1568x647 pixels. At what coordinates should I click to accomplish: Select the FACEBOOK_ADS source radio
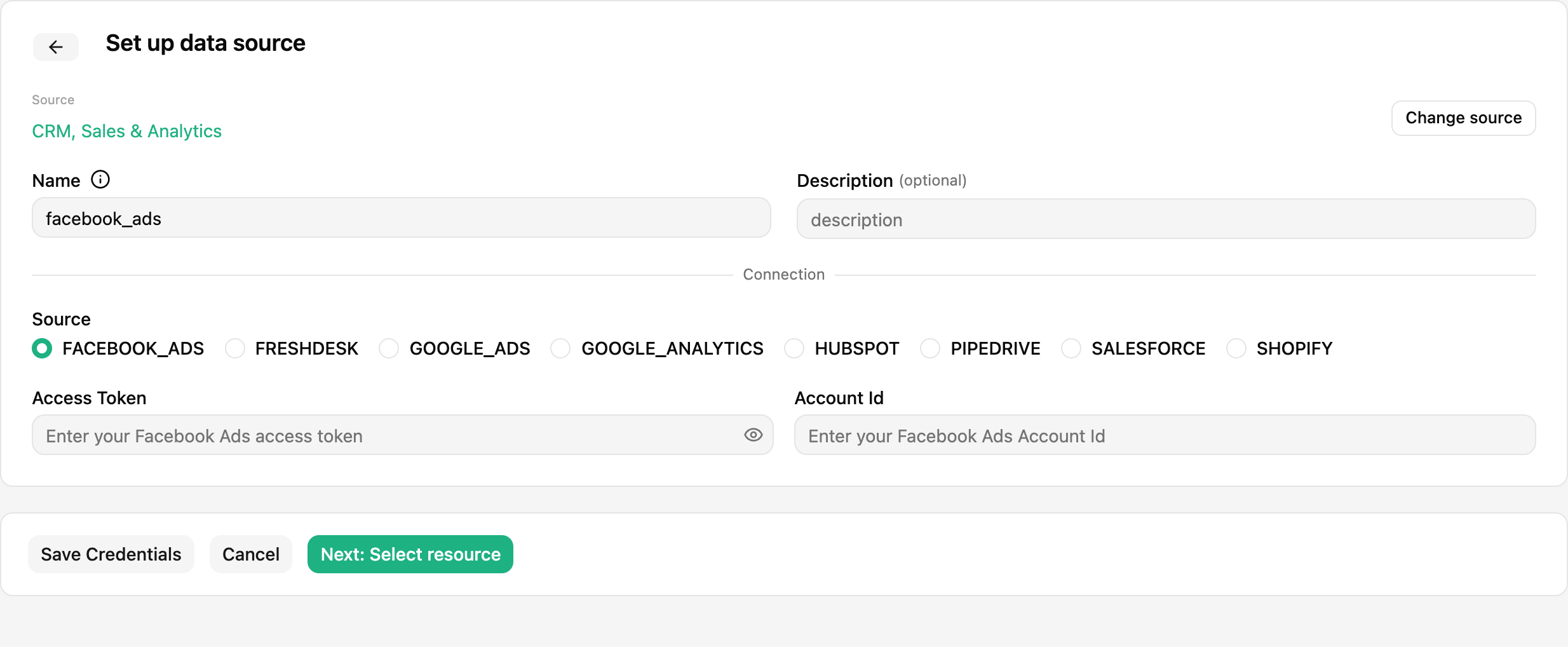tap(42, 348)
